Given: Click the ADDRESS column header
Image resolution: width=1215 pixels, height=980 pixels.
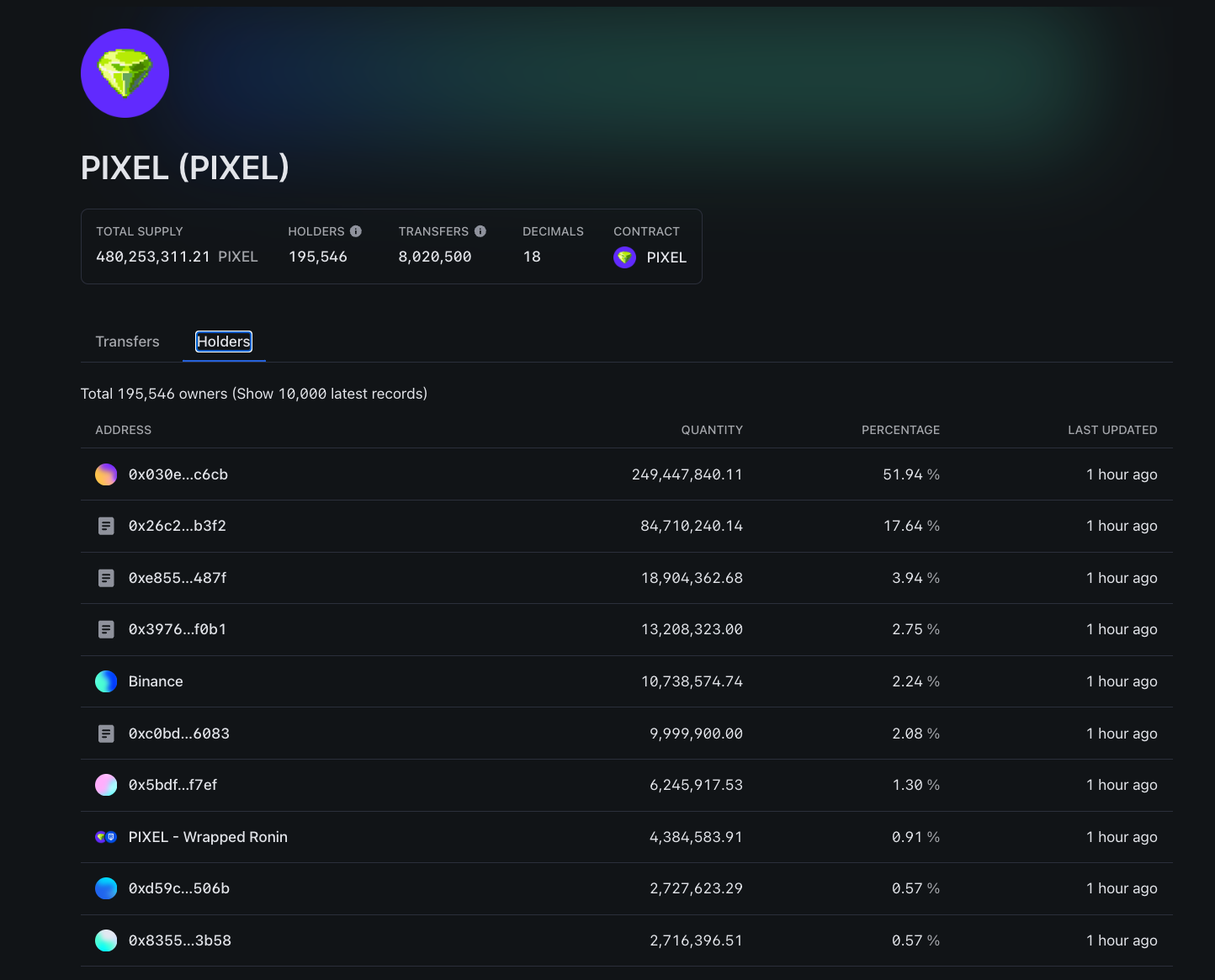Looking at the screenshot, I should pos(124,430).
